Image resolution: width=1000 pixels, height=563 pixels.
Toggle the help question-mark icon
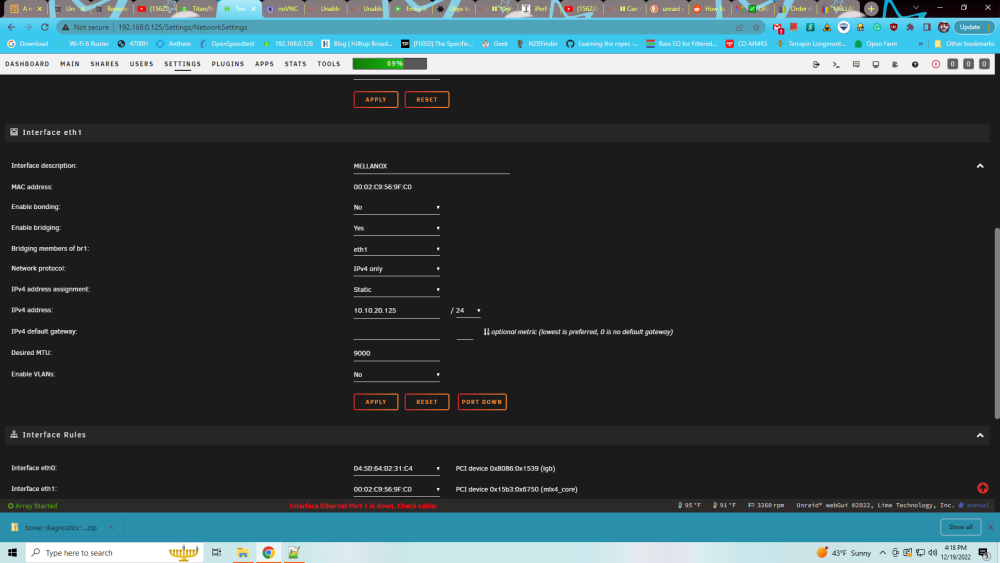pyautogui.click(x=915, y=64)
